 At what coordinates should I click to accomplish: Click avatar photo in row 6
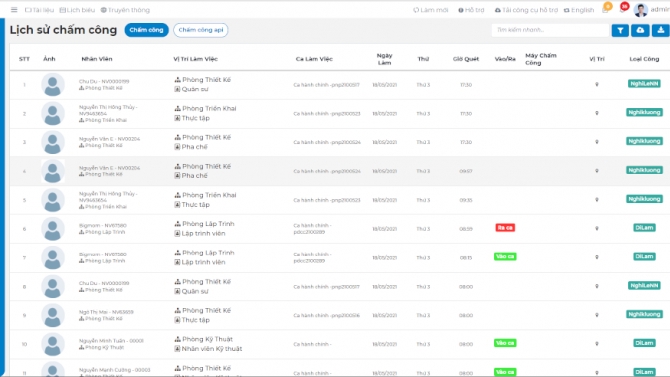tap(53, 229)
